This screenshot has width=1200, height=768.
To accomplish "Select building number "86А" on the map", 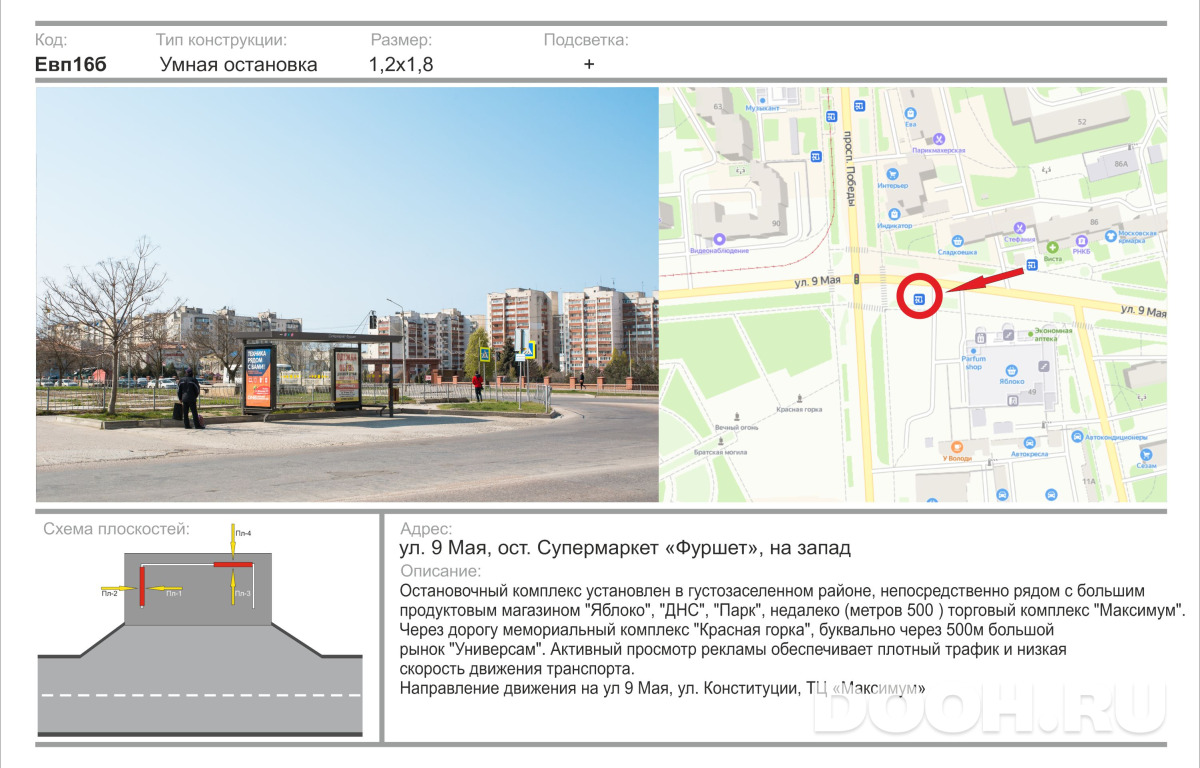I will [1120, 163].
